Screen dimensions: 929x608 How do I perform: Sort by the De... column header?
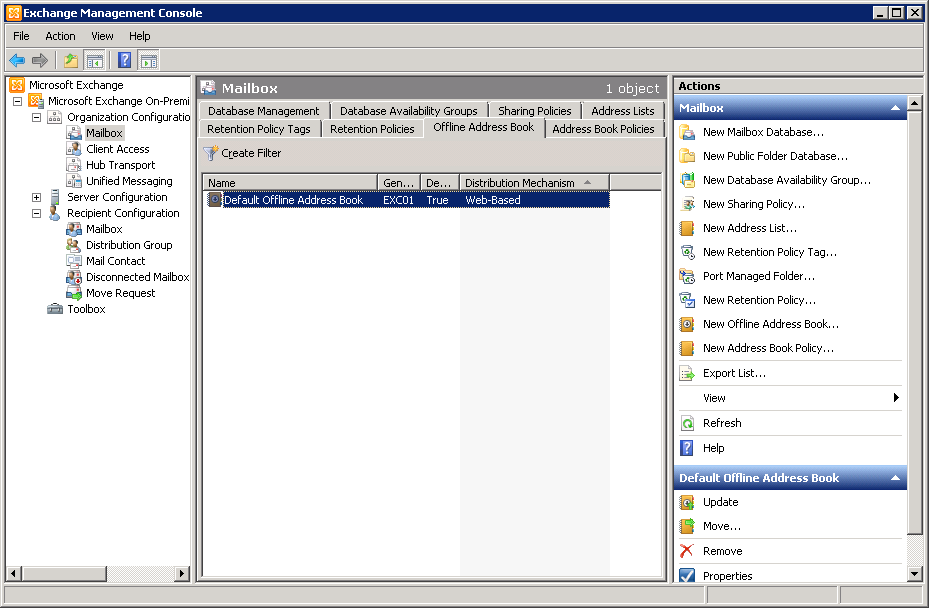tap(440, 183)
